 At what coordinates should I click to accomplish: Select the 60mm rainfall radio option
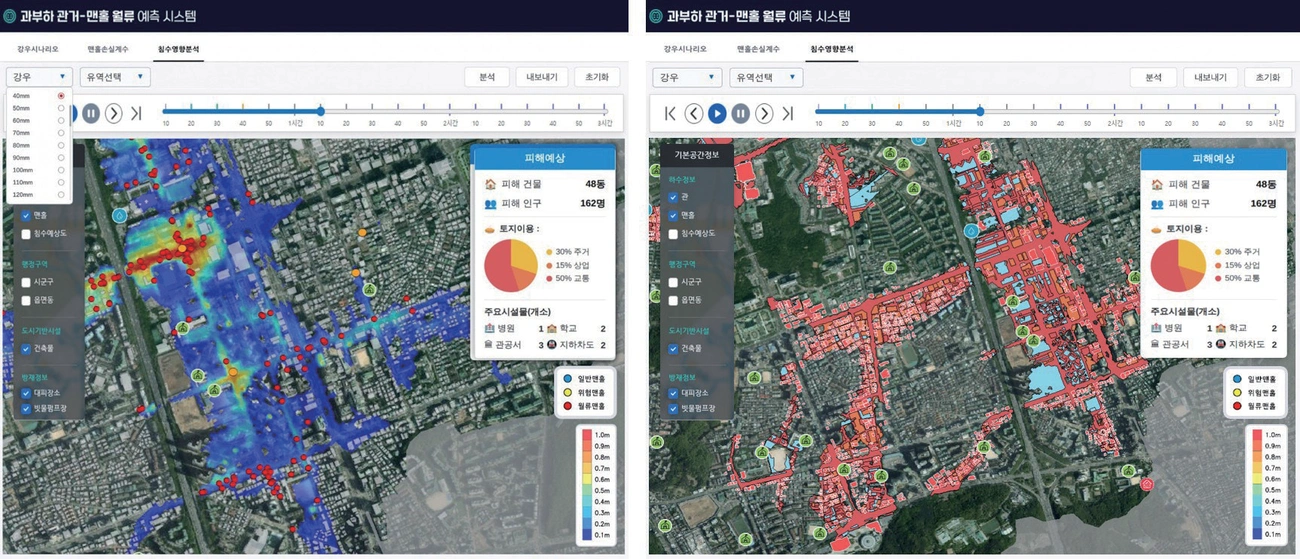click(x=61, y=120)
